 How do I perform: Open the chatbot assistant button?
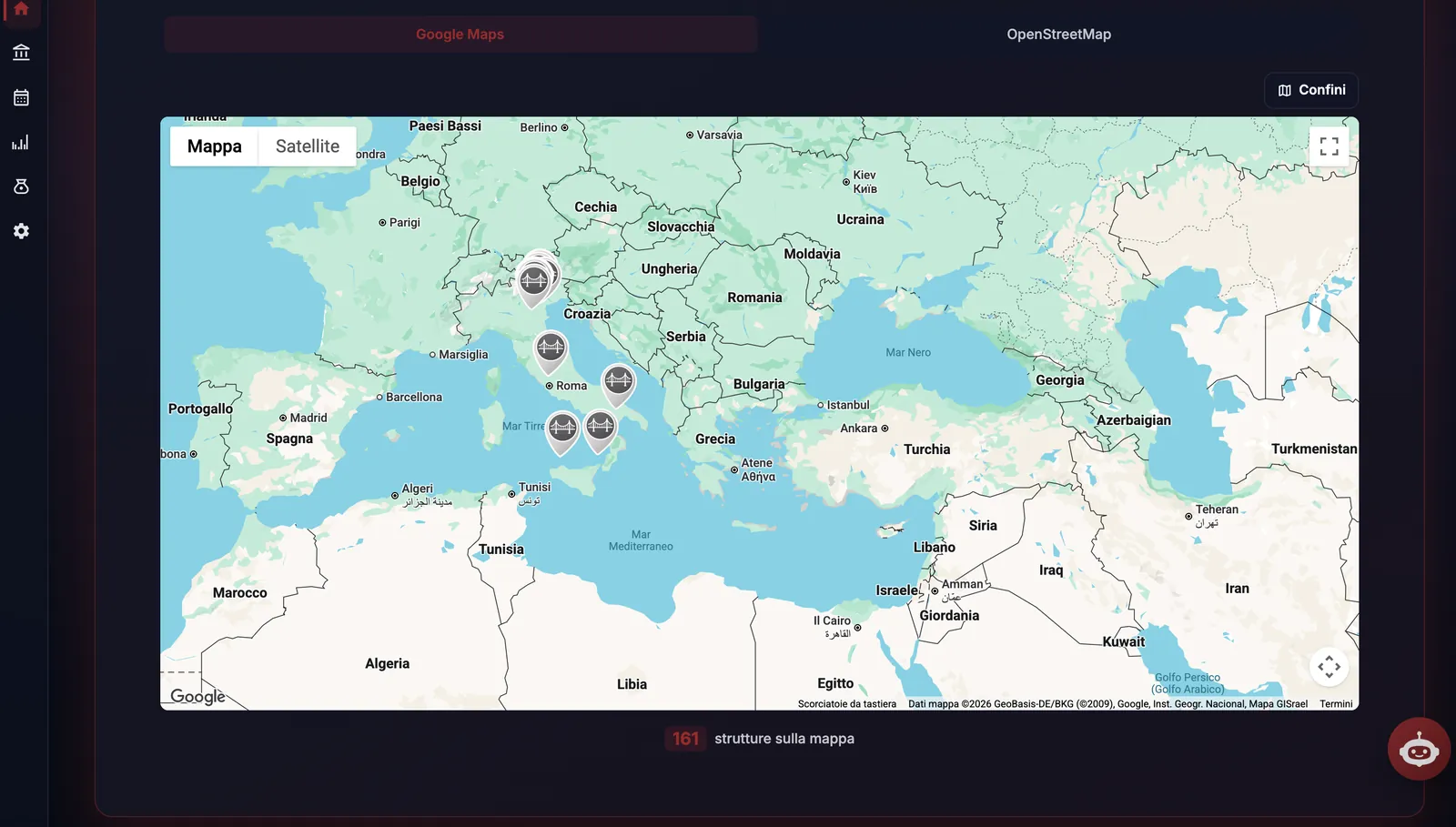point(1419,749)
